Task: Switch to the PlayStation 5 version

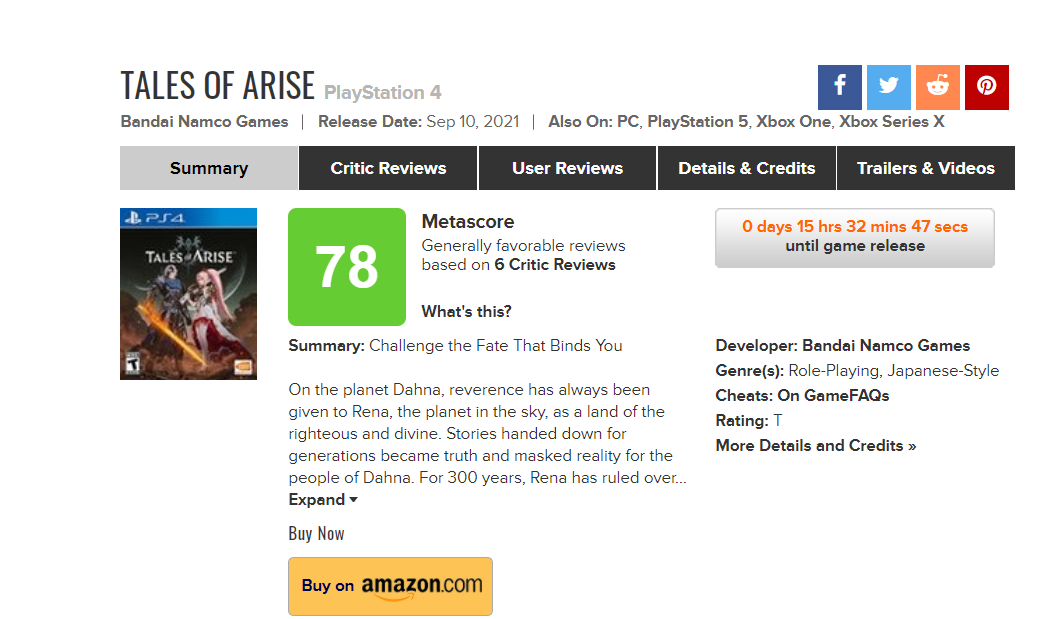Action: point(698,121)
